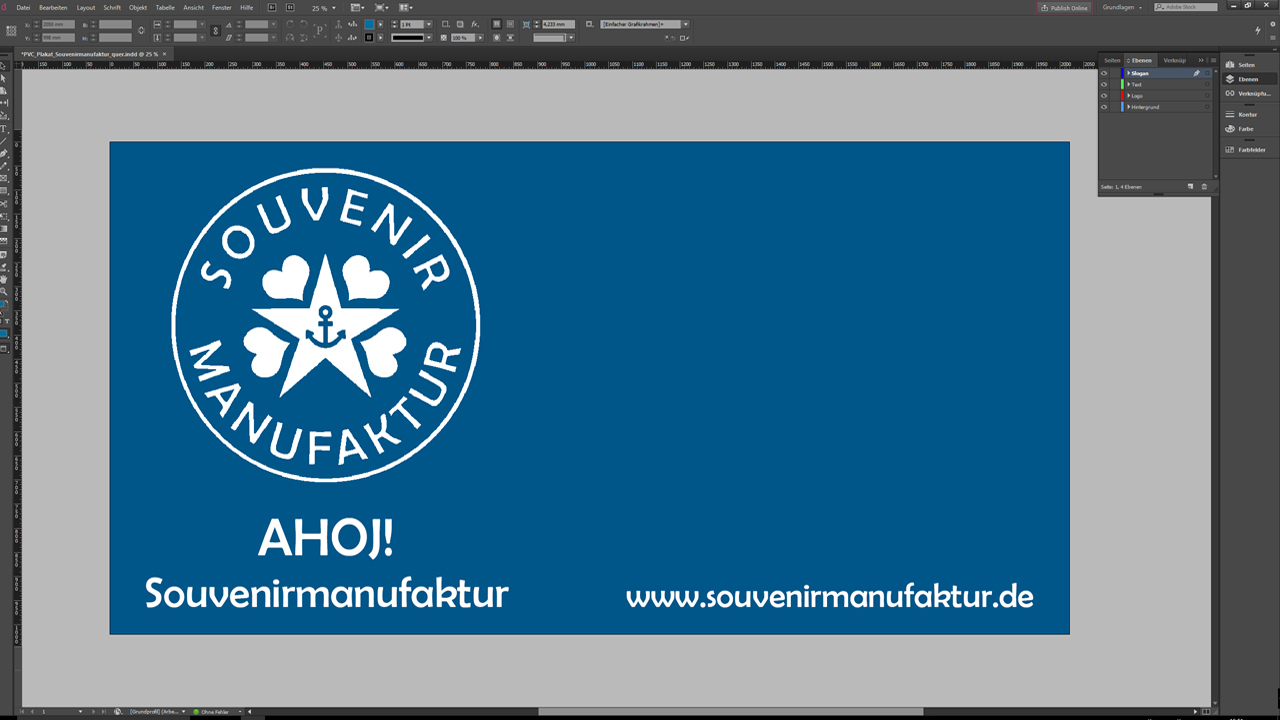1280x720 pixels.
Task: Click the X position input field
Action: tap(58, 24)
